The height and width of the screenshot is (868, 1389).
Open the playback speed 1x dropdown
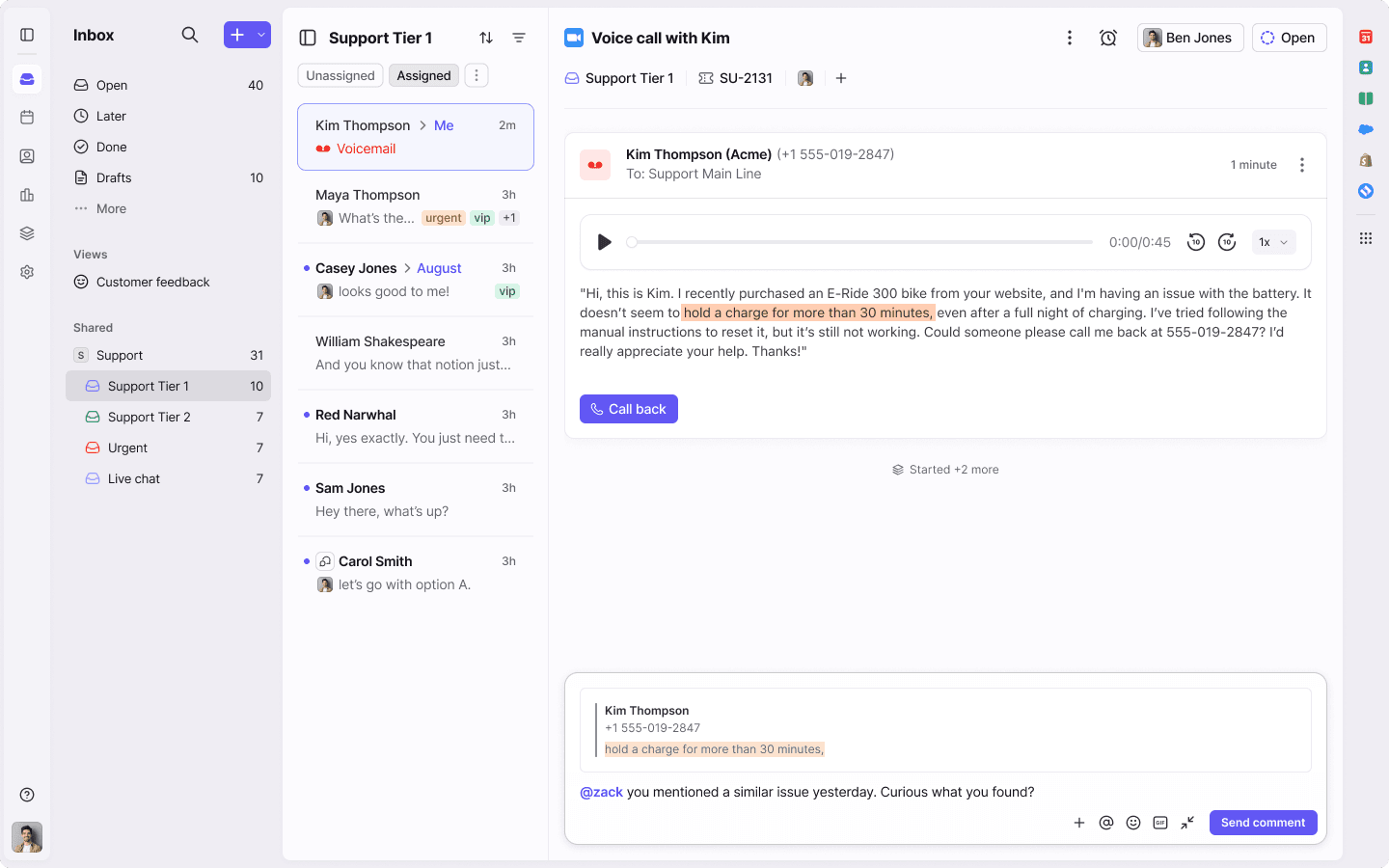(x=1273, y=242)
